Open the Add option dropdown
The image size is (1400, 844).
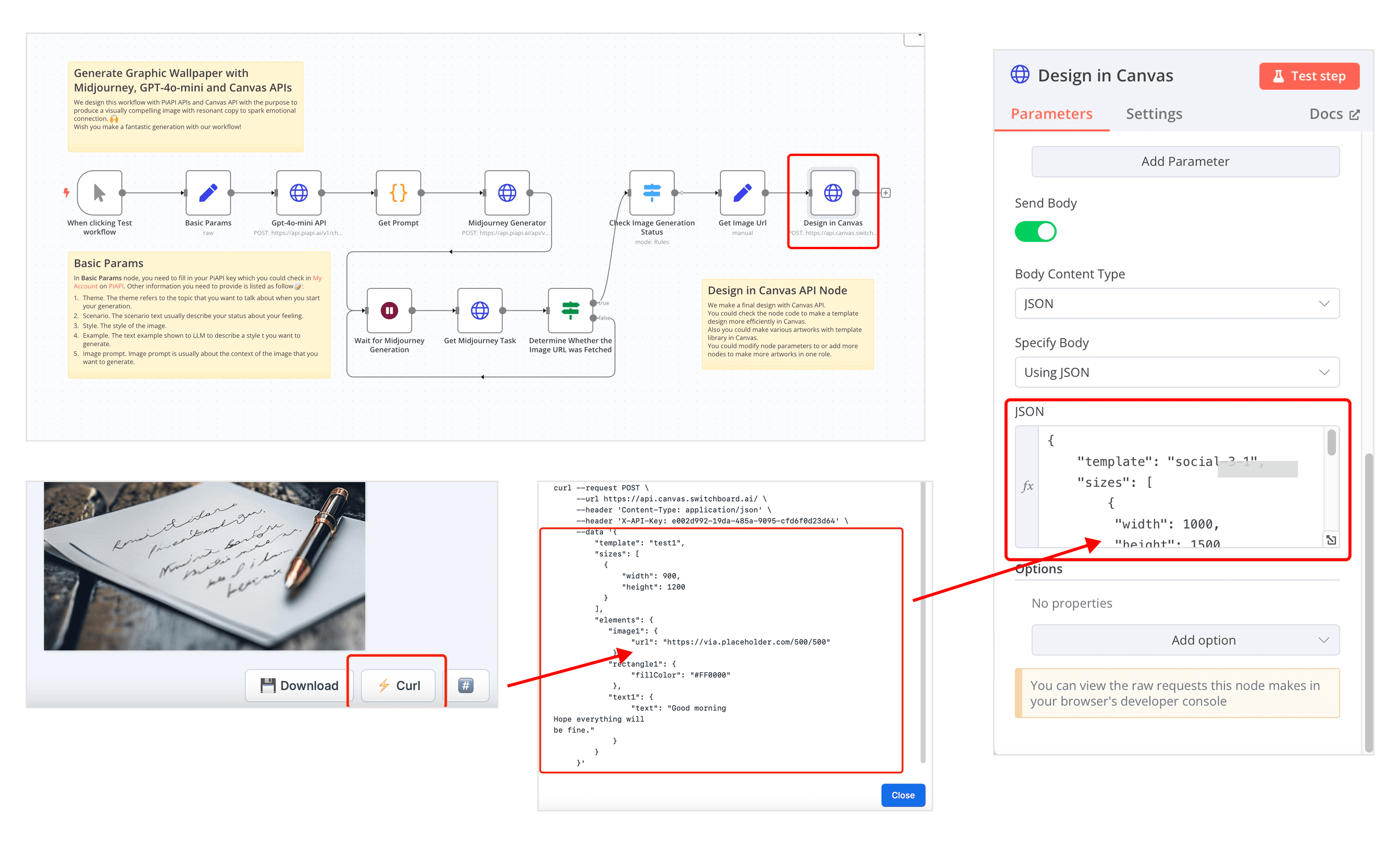tap(1185, 640)
